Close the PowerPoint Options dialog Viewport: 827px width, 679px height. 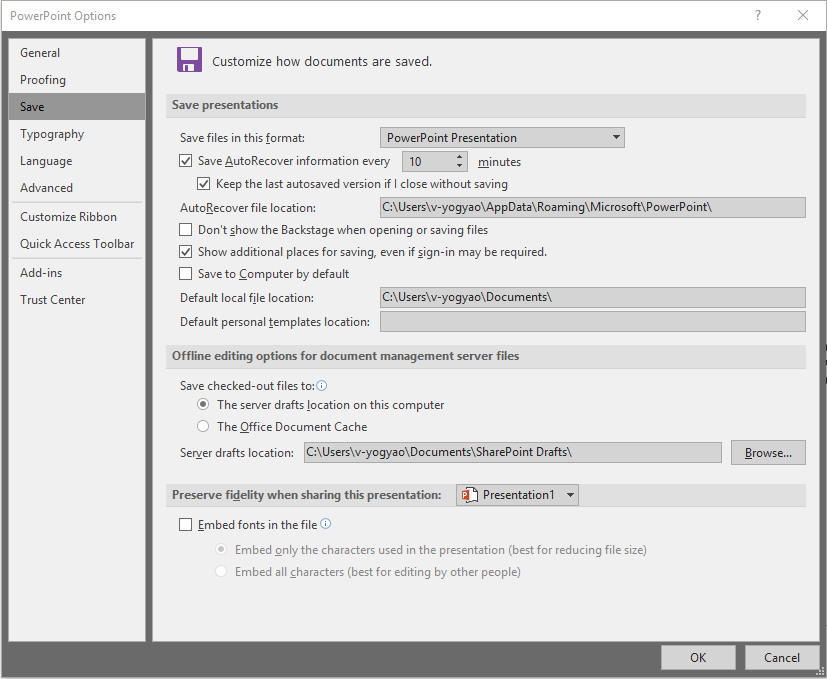(803, 15)
